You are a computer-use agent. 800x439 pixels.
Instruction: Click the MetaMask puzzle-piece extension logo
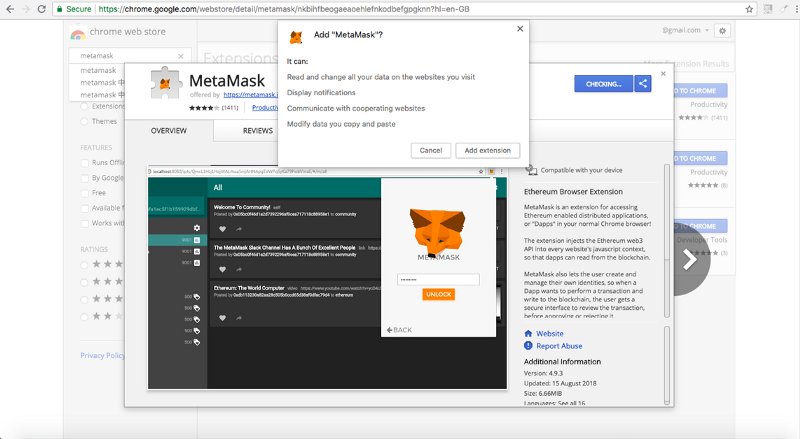tap(165, 83)
